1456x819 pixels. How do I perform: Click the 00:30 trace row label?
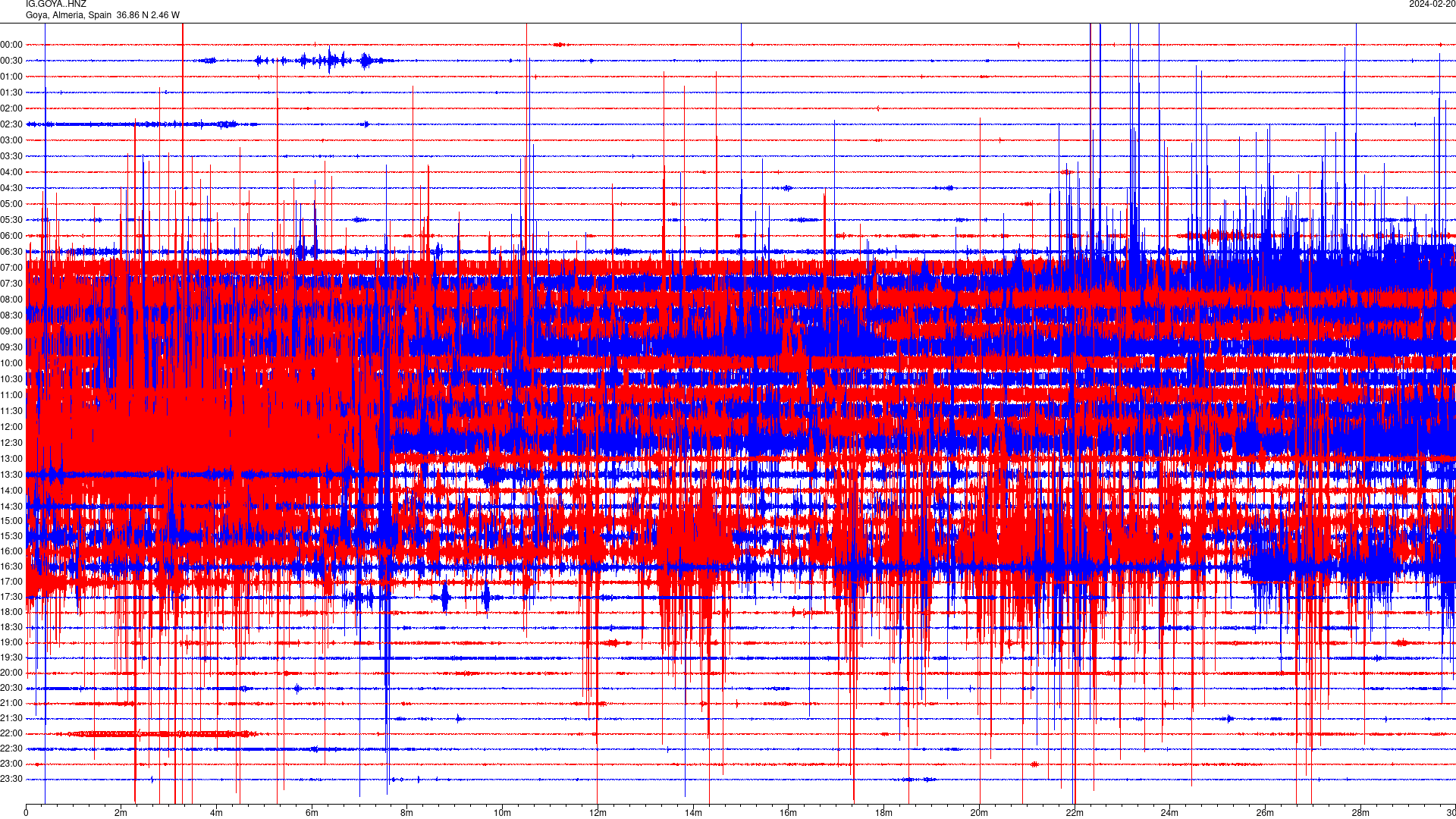tap(11, 61)
